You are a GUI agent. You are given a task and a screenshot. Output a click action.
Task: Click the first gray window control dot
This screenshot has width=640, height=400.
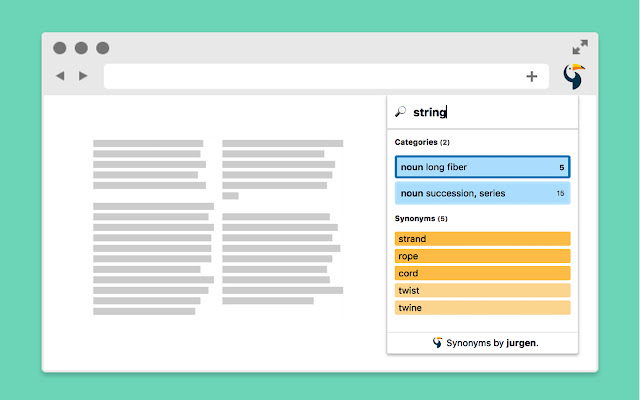point(60,48)
